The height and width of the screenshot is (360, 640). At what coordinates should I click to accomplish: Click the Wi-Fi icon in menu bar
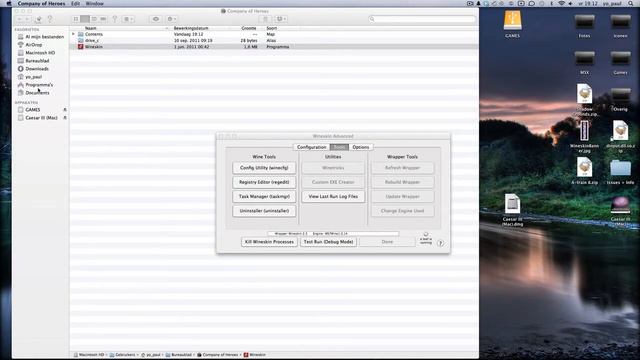tap(562, 3)
